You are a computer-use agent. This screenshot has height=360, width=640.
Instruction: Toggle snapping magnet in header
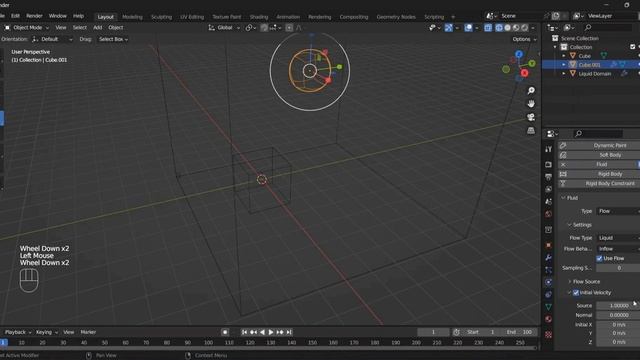pyautogui.click(x=264, y=28)
